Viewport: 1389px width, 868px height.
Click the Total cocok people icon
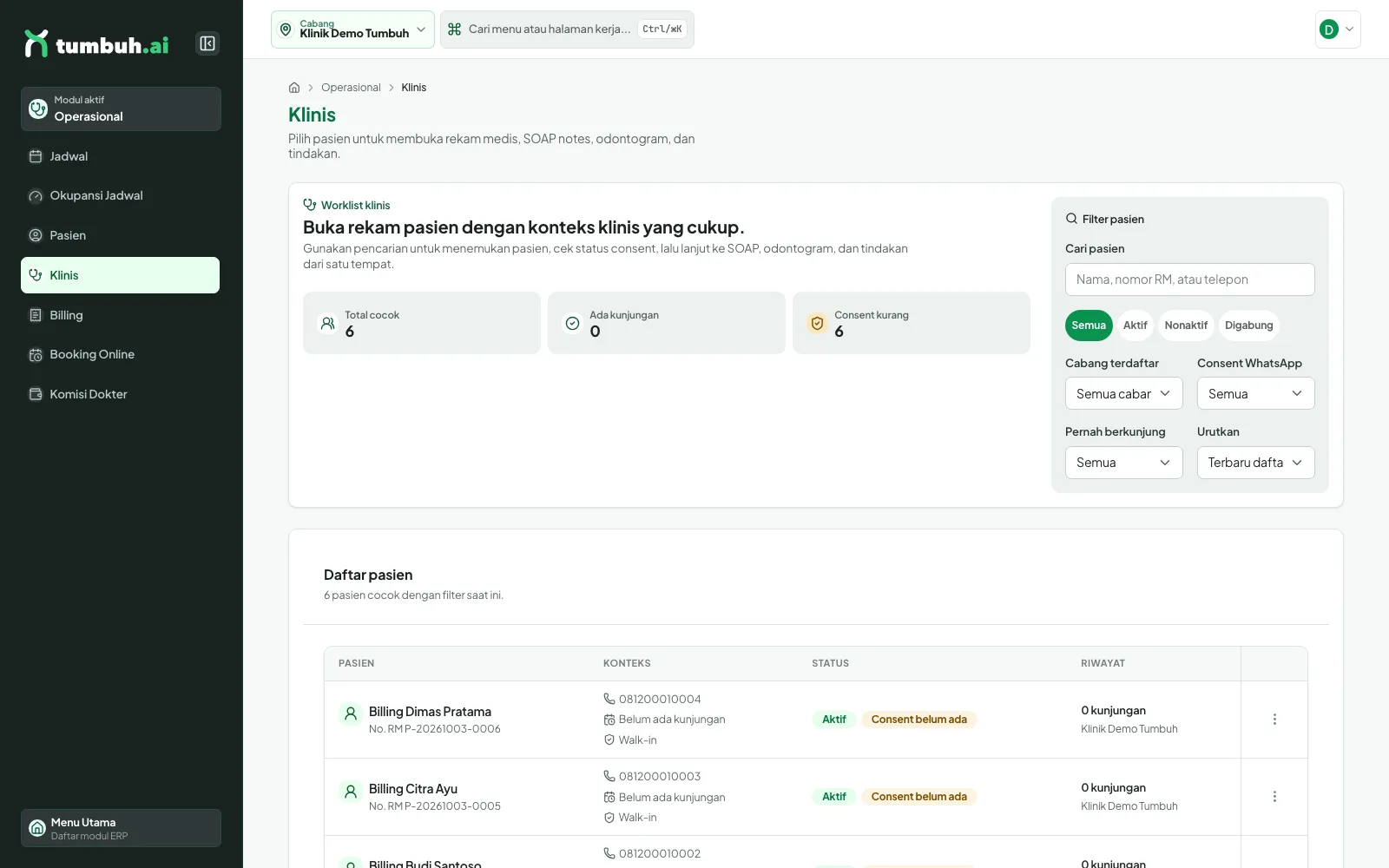coord(327,323)
